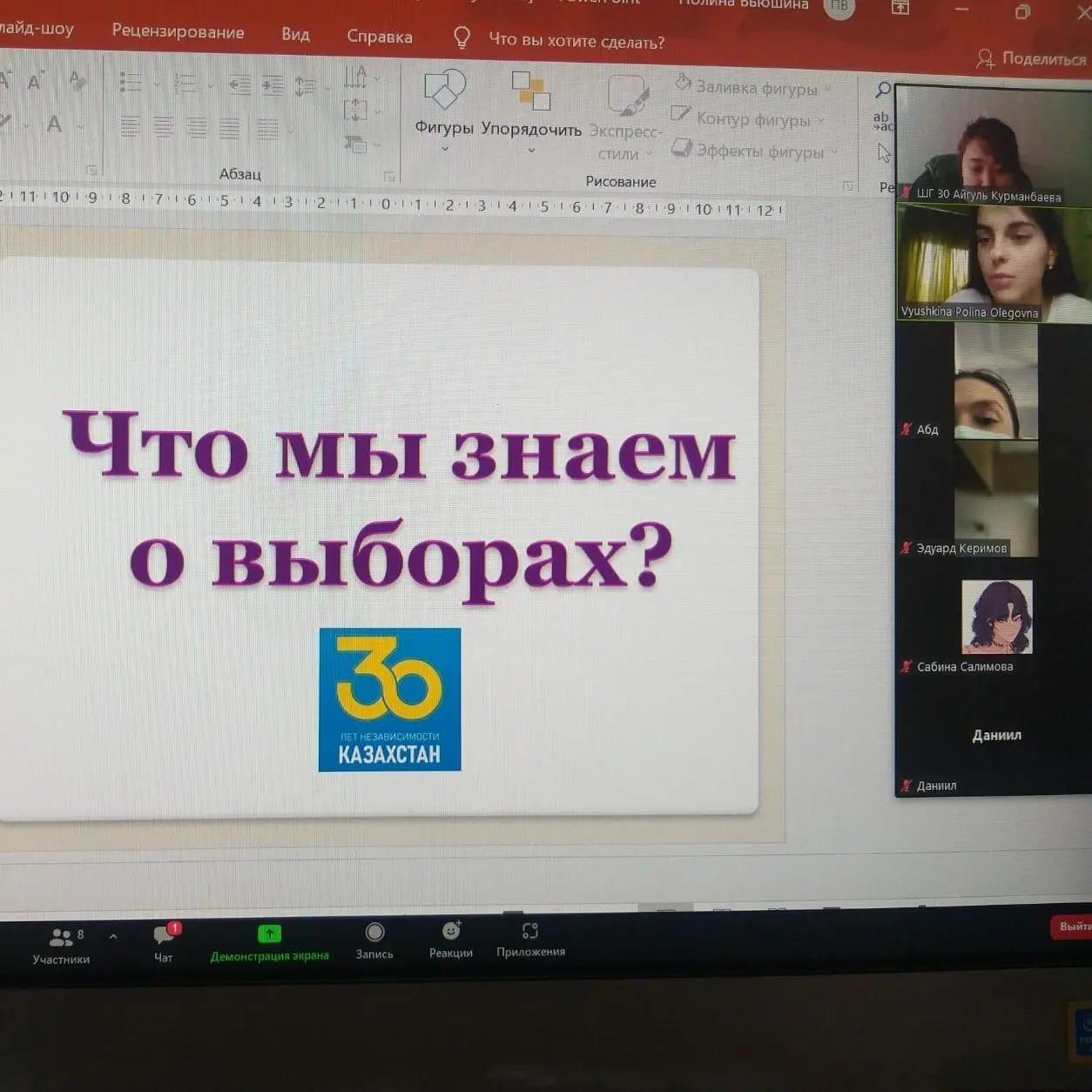Expand the Эффекты фигуры dropdown

833,152
